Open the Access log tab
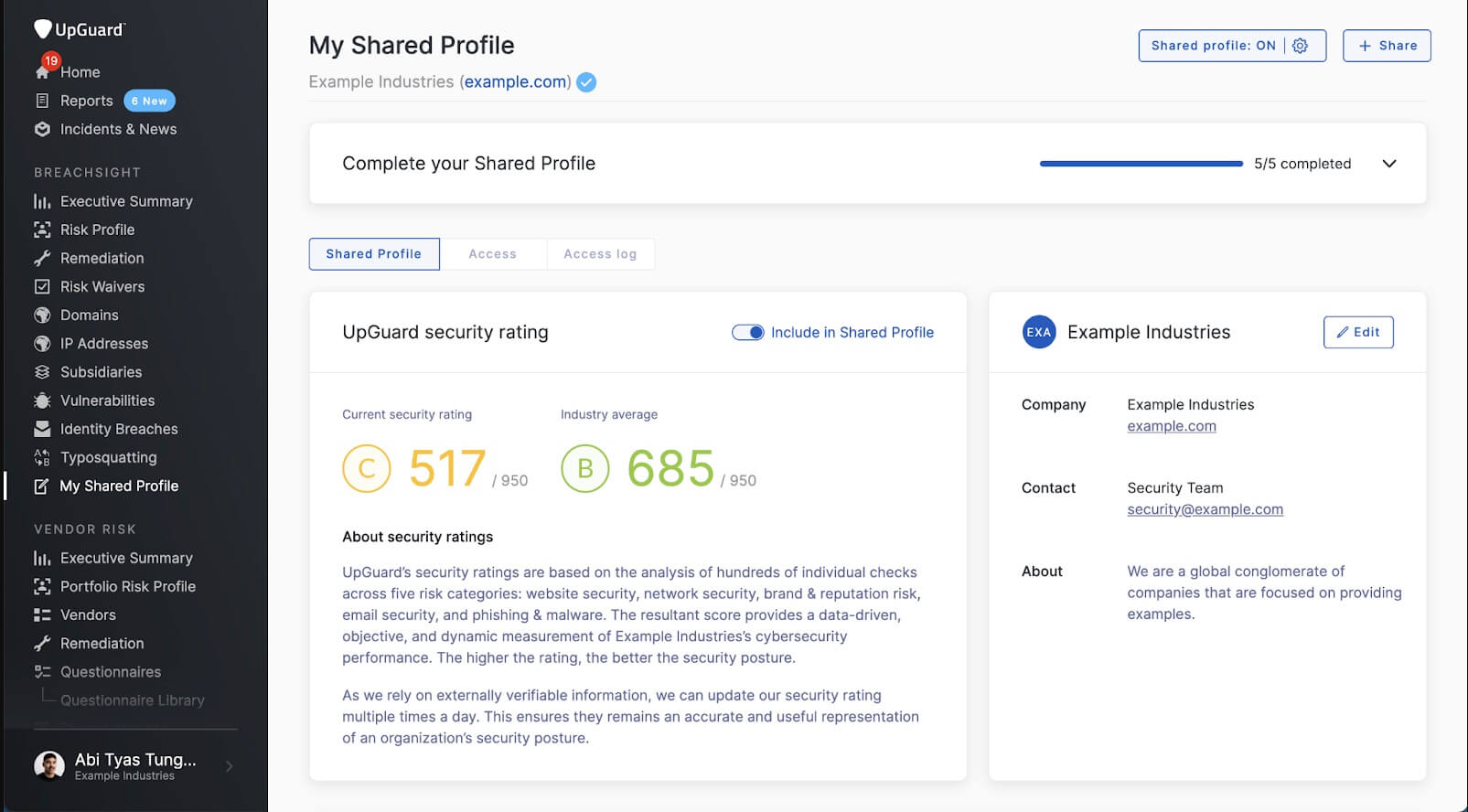The height and width of the screenshot is (812, 1468). (600, 254)
